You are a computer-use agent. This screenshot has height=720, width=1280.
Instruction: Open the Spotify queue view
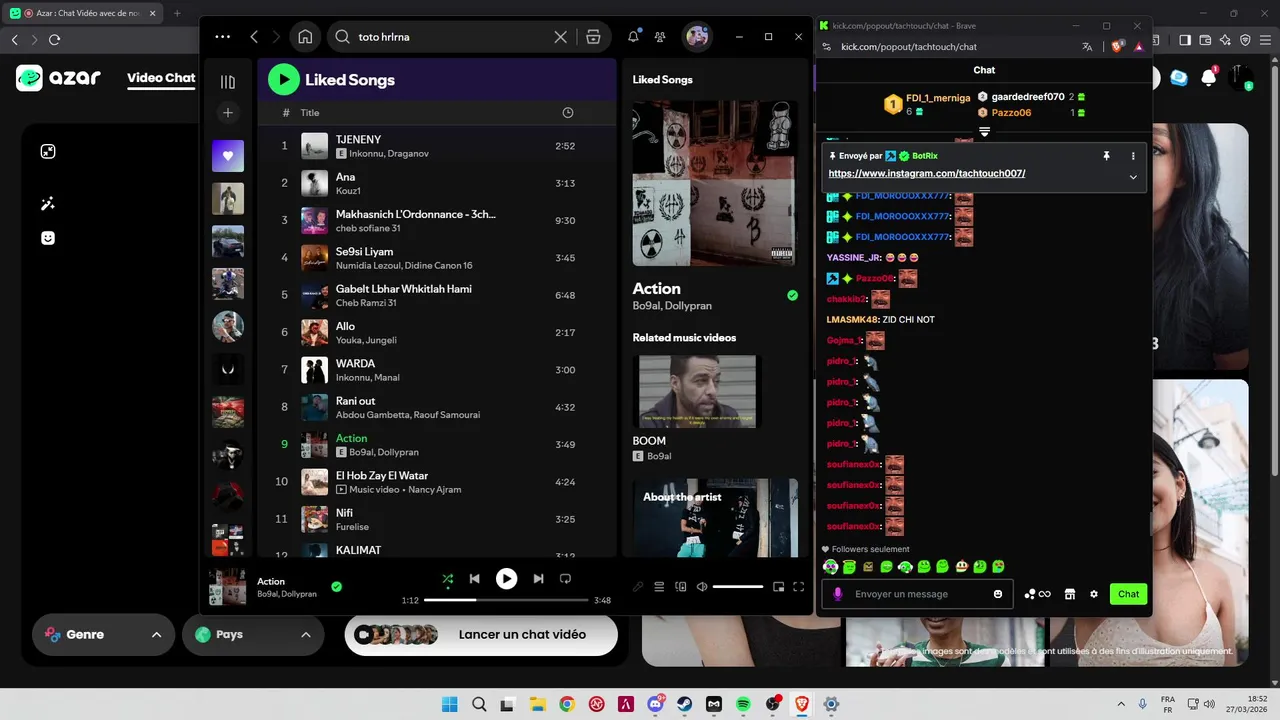[659, 587]
